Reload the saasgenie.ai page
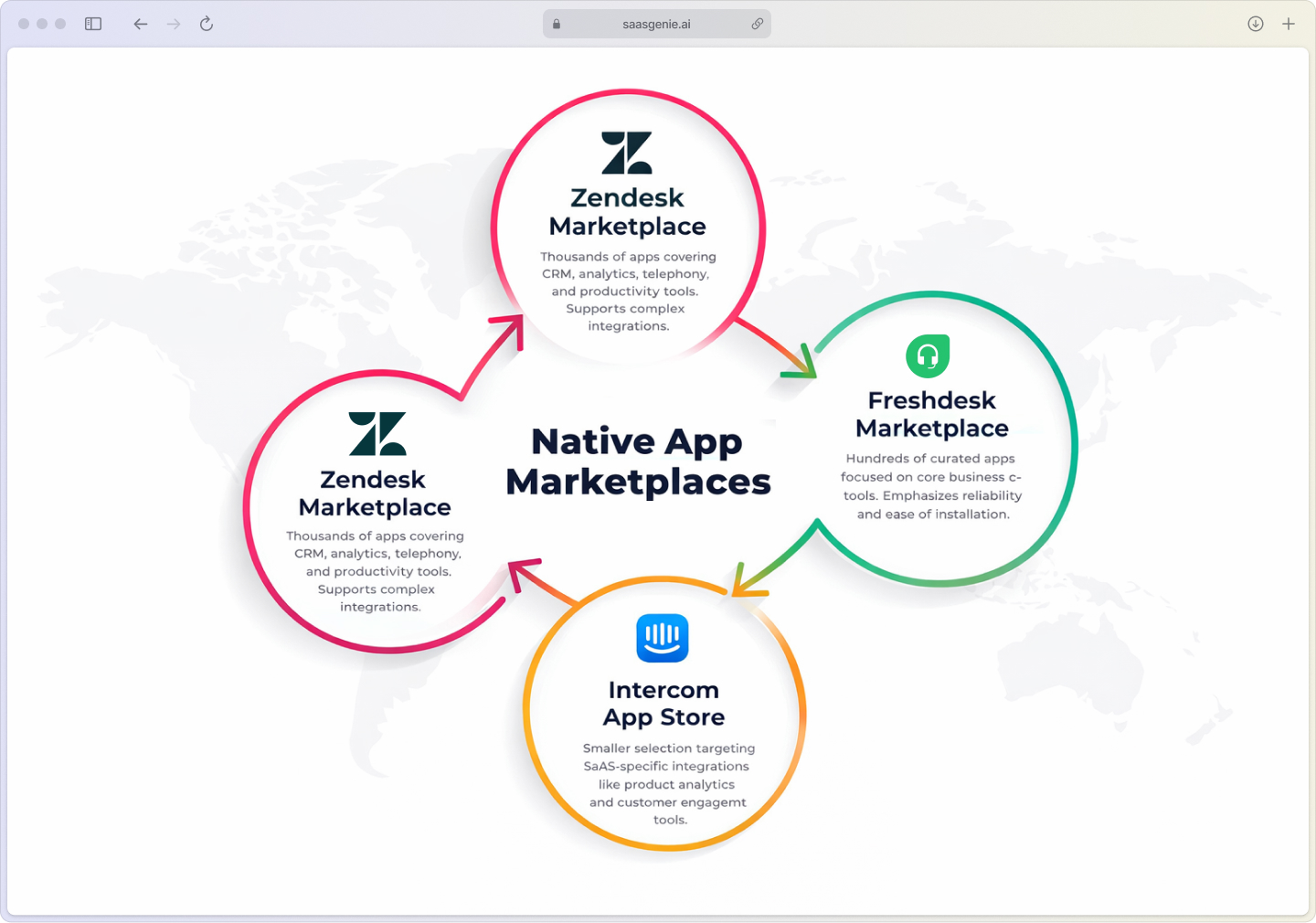 click(207, 24)
